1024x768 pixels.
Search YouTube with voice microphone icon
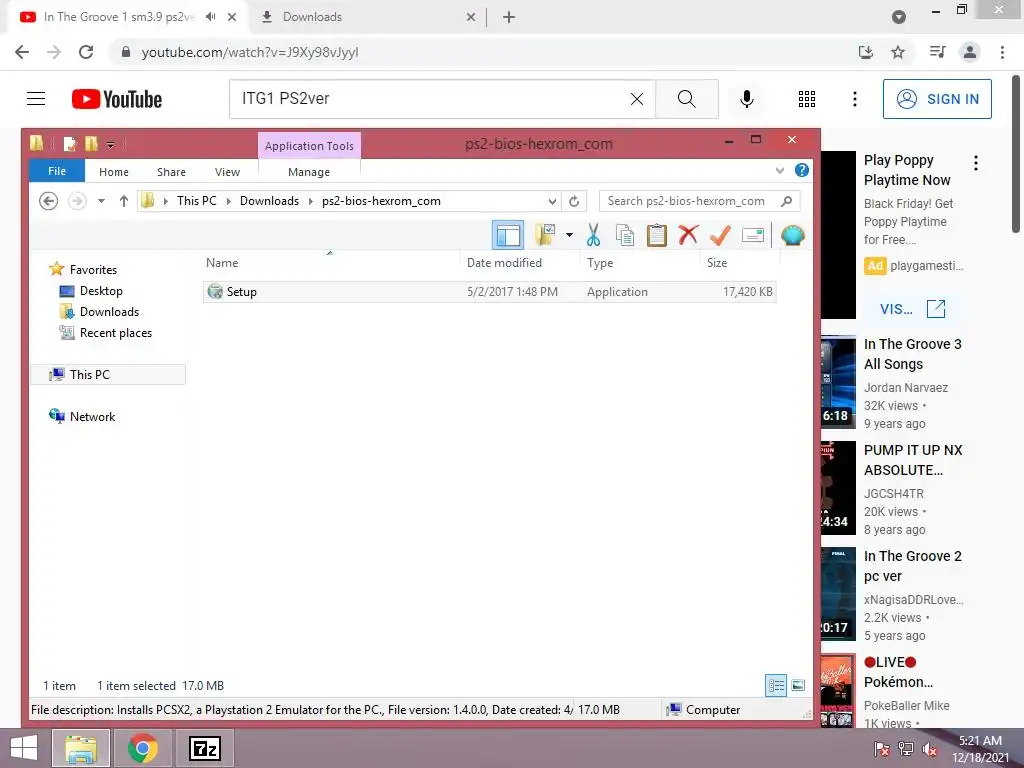(746, 99)
